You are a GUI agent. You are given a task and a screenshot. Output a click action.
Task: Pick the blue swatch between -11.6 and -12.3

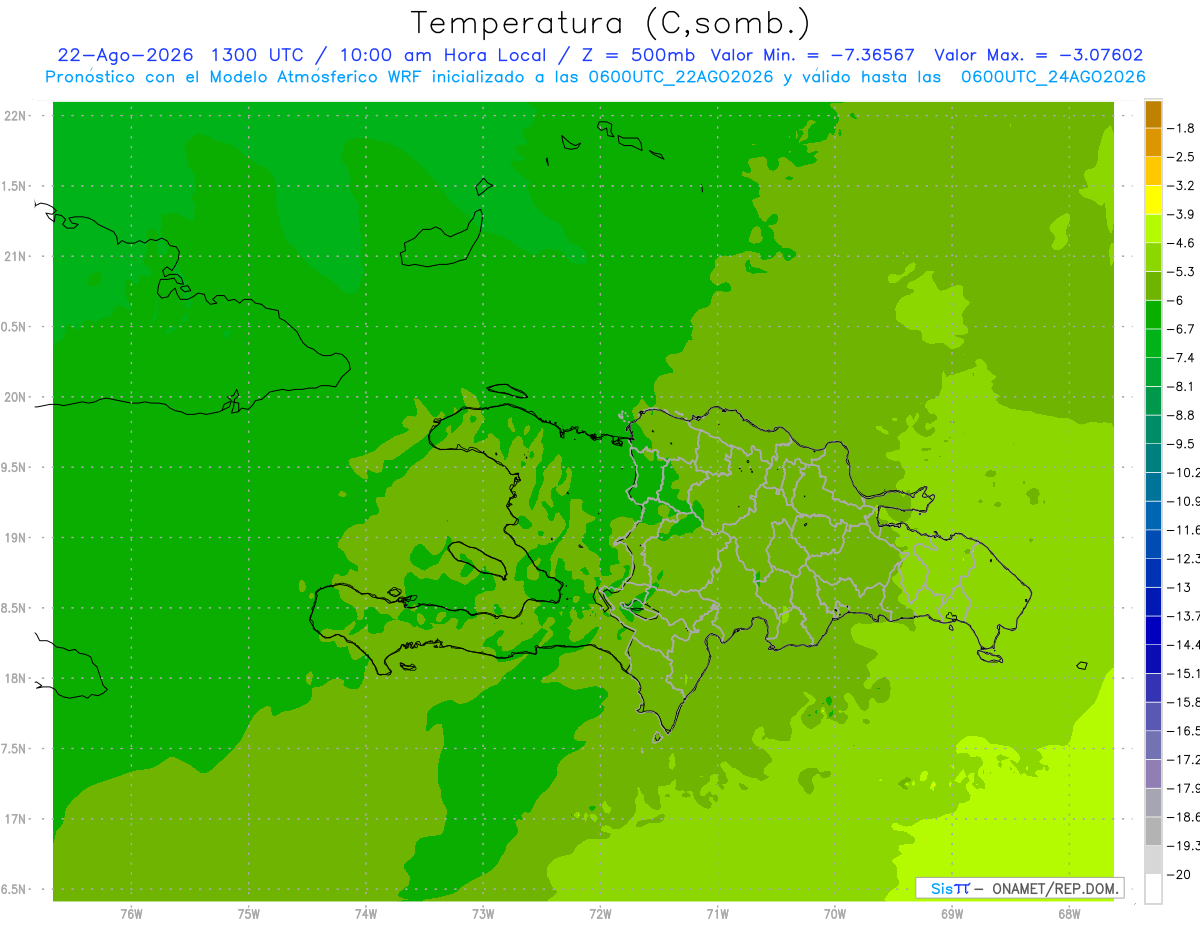(1153, 544)
